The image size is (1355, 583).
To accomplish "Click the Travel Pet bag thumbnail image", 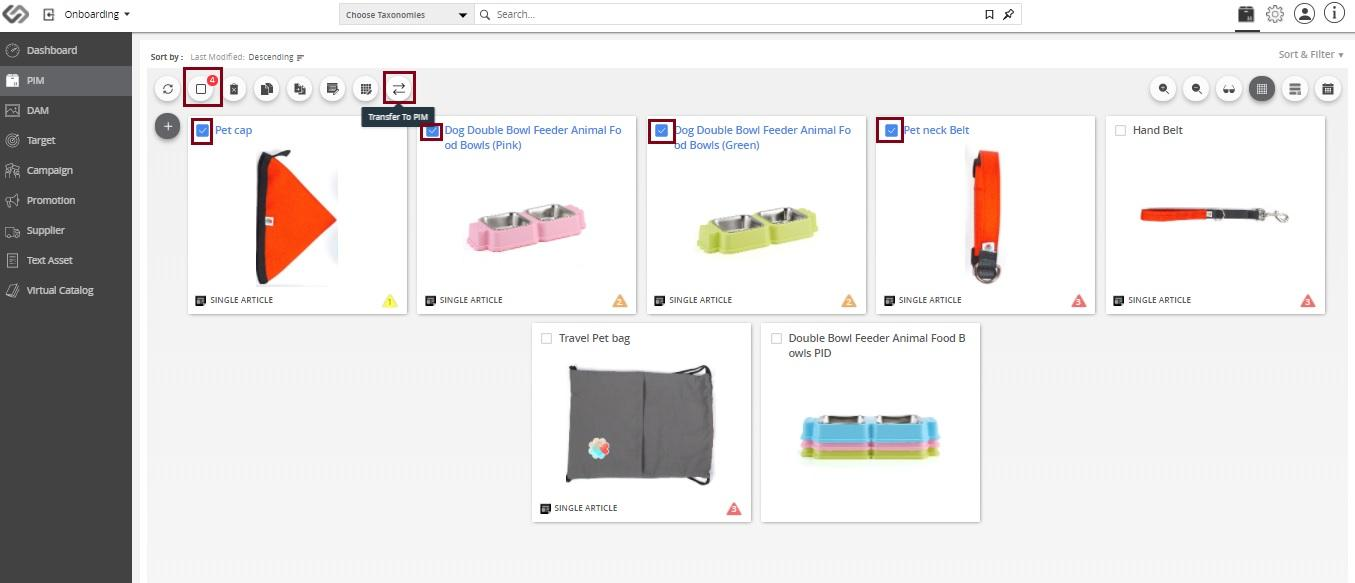I will click(641, 424).
